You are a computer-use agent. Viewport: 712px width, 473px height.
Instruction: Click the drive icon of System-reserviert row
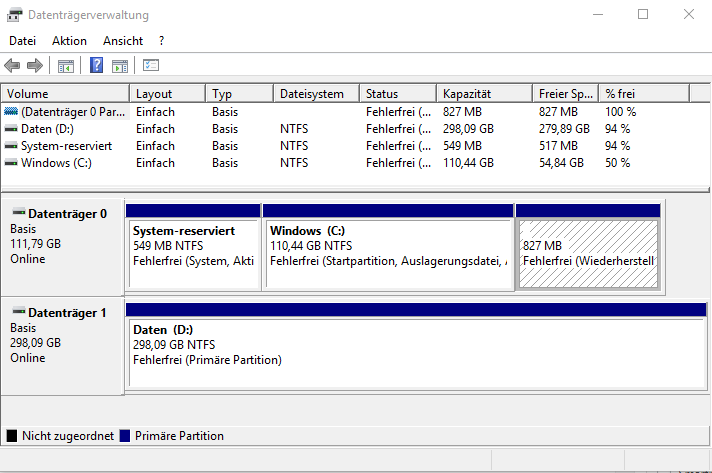click(x=11, y=146)
